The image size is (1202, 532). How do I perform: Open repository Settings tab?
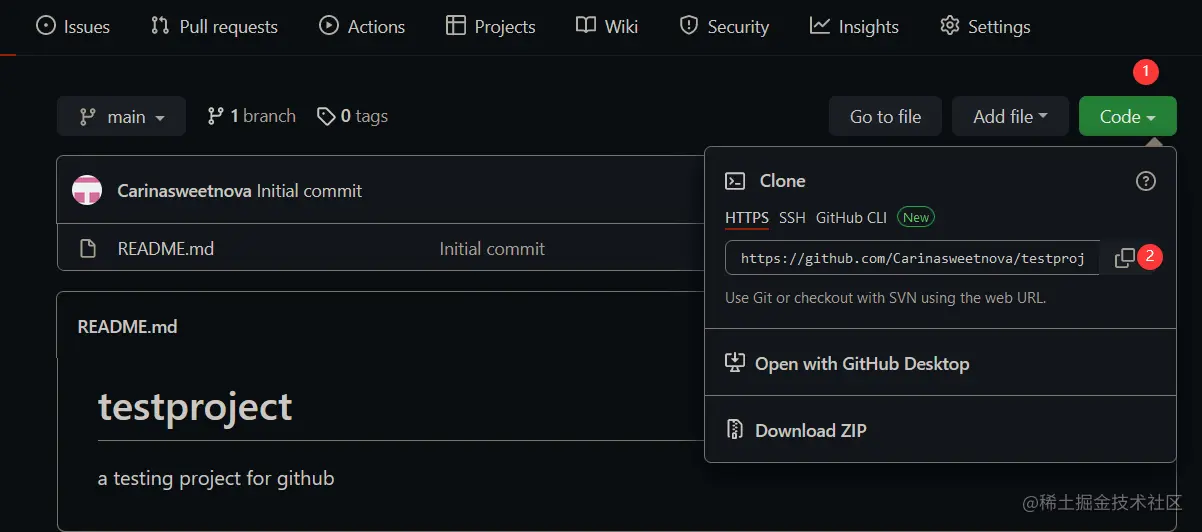pyautogui.click(x=985, y=27)
